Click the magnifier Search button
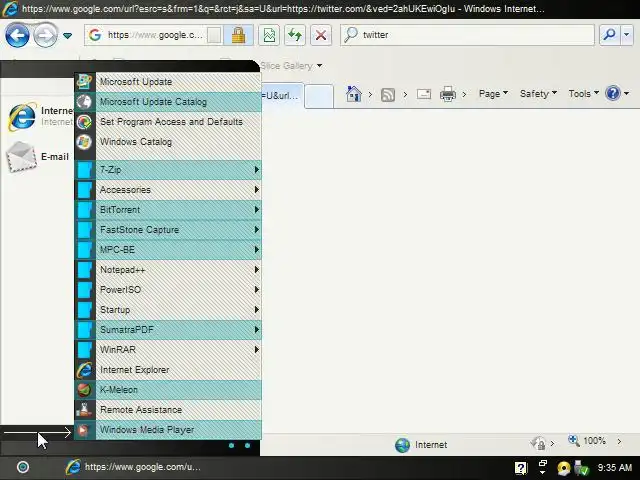Image resolution: width=640 pixels, height=480 pixels. [x=609, y=35]
